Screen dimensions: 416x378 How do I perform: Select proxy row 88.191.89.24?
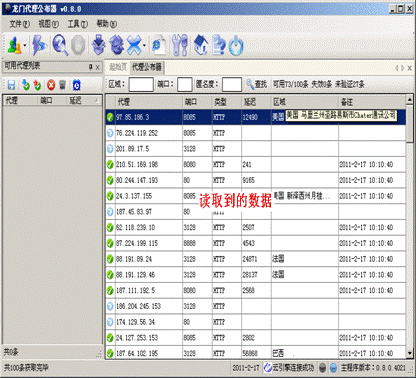click(x=256, y=259)
